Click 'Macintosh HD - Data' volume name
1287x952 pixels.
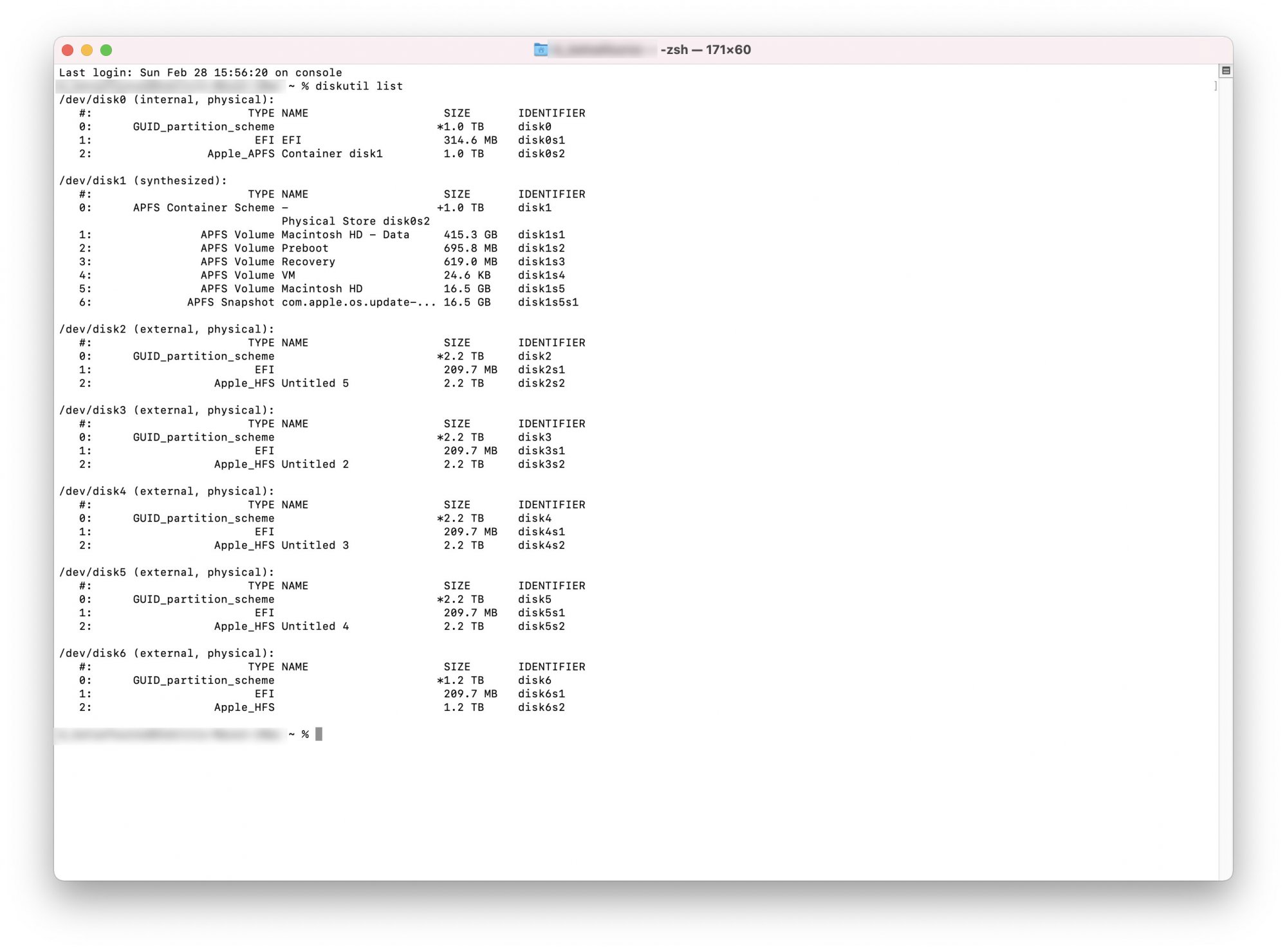(345, 235)
